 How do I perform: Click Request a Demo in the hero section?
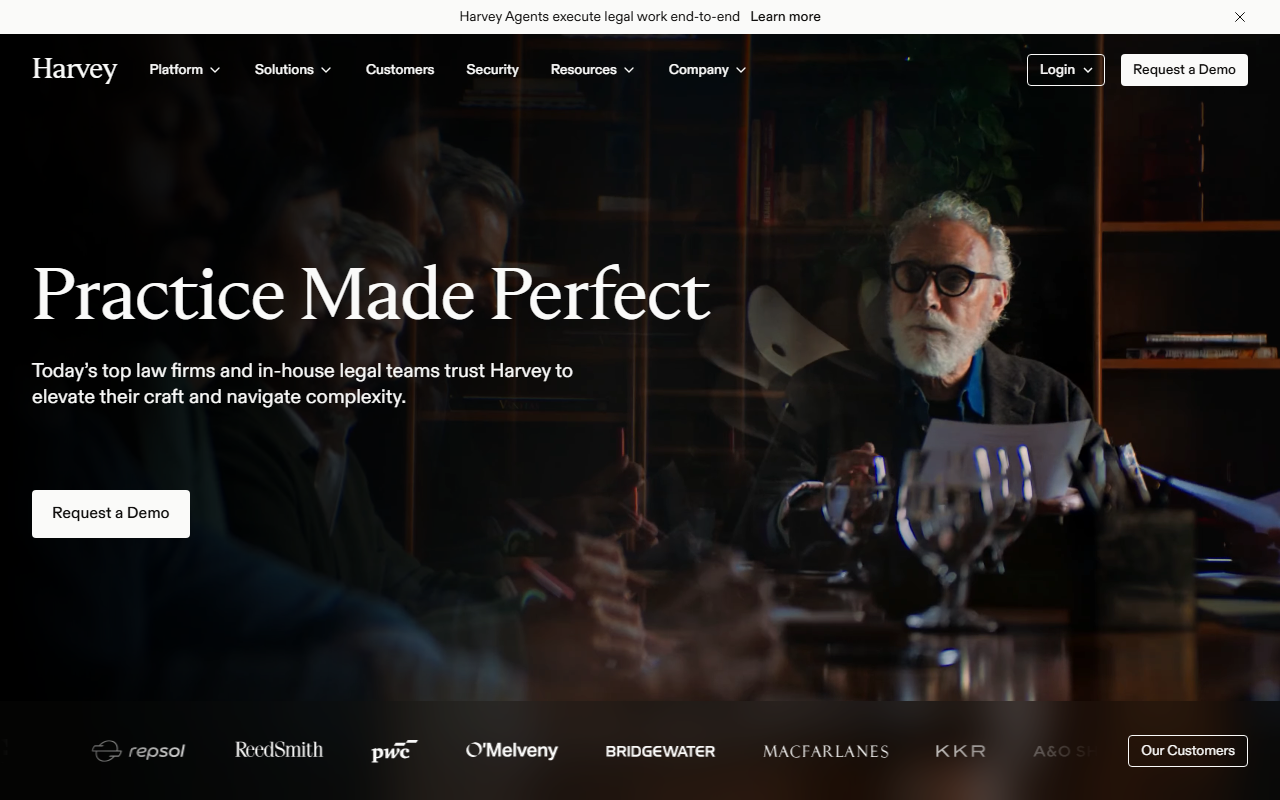tap(111, 514)
